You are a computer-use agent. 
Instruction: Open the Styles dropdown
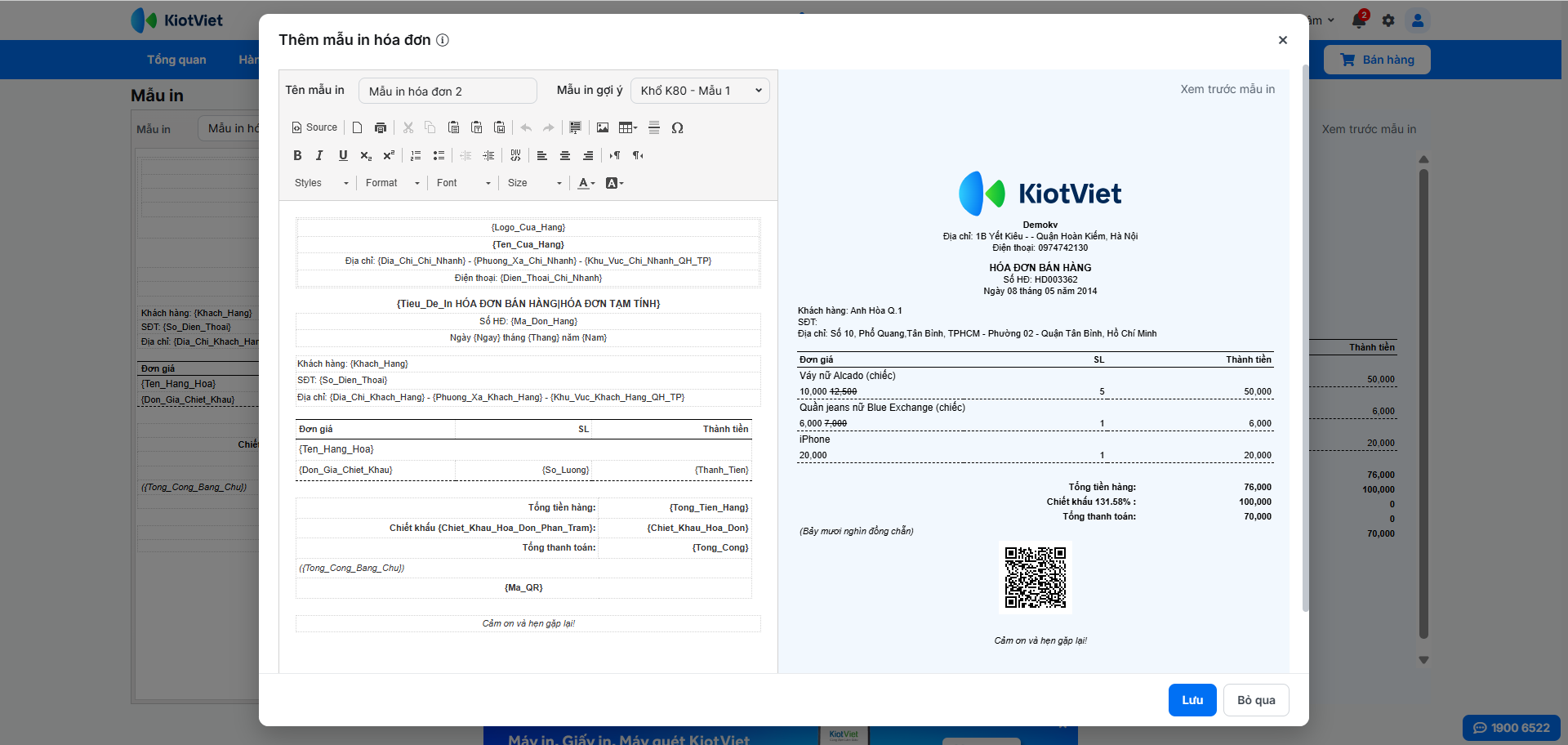(x=322, y=183)
